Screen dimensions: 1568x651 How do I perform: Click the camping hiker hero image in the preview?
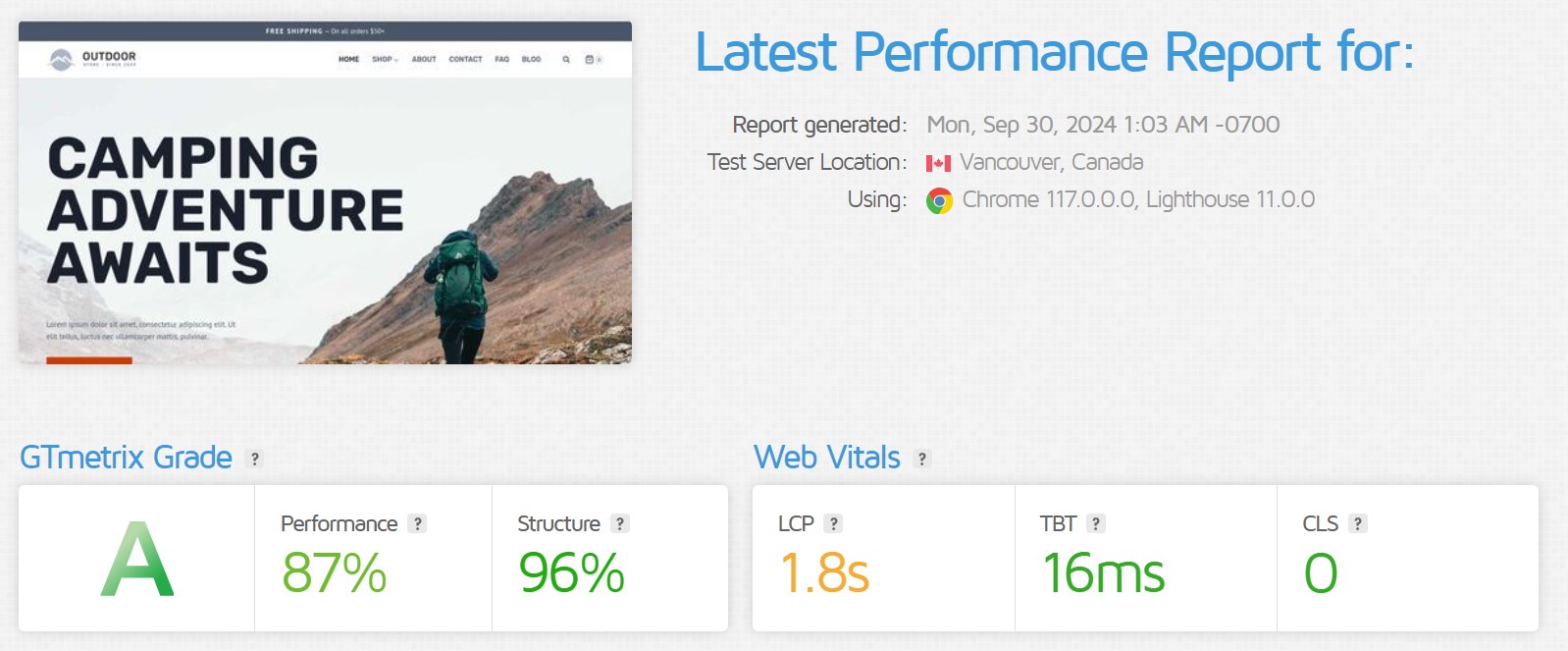tap(461, 285)
